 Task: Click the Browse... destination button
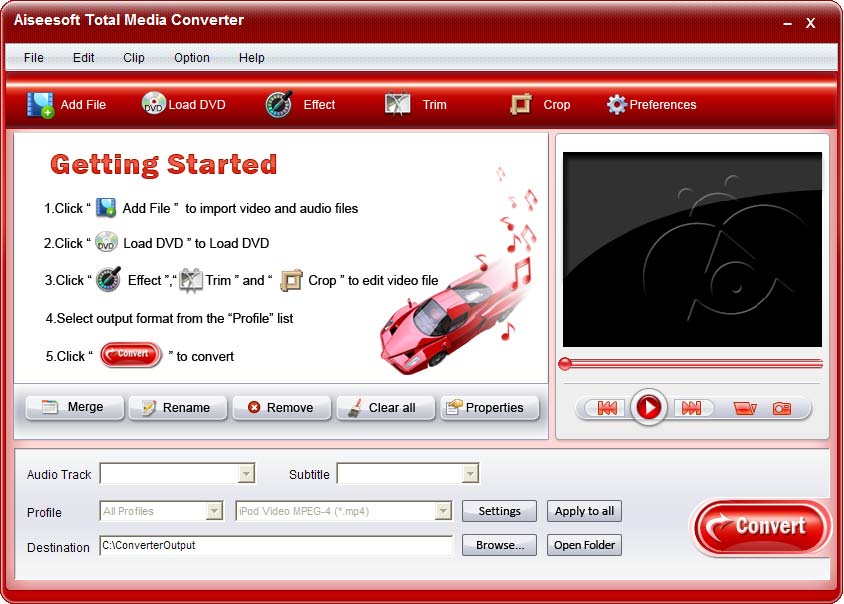pos(499,545)
